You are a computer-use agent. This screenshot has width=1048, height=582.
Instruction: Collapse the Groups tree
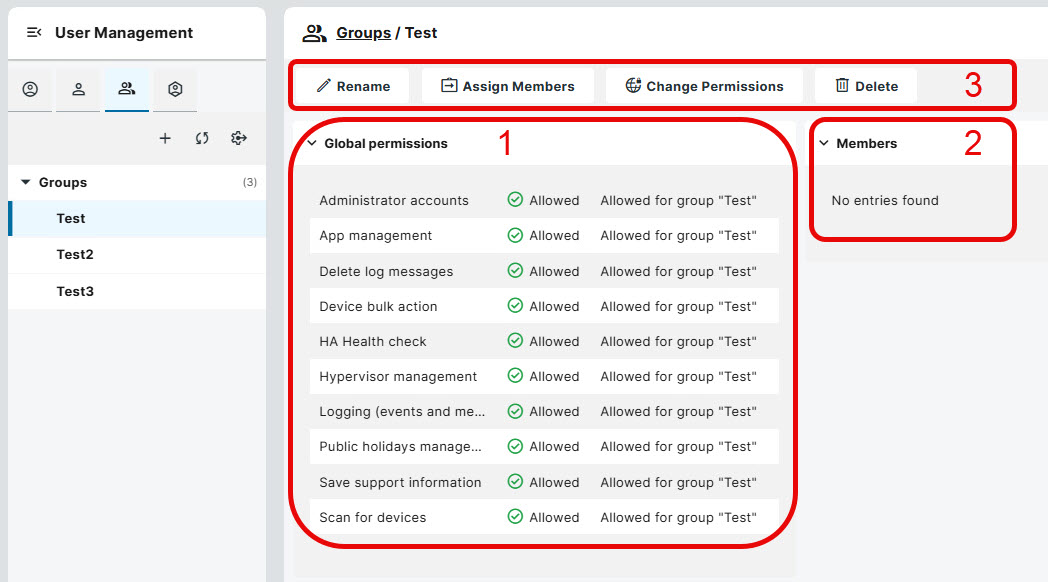click(25, 182)
